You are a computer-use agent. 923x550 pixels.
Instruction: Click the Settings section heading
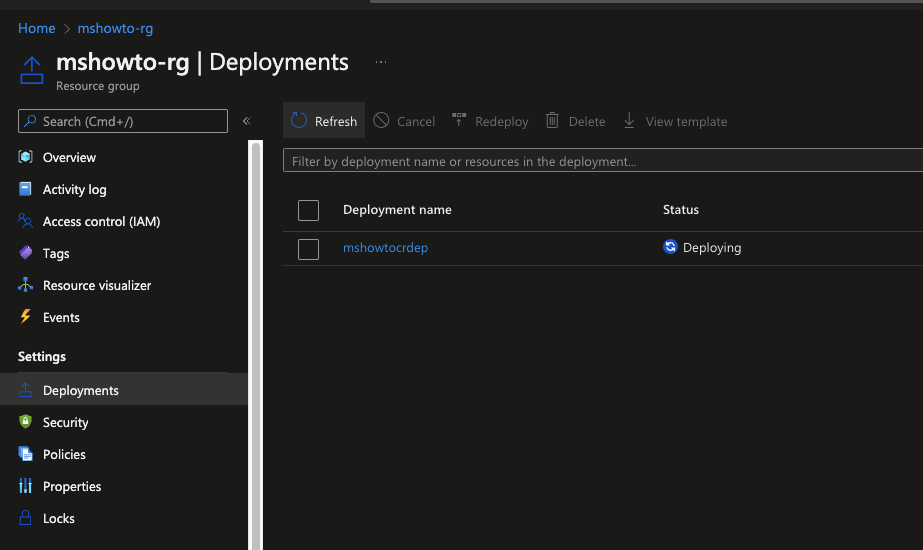[42, 356]
